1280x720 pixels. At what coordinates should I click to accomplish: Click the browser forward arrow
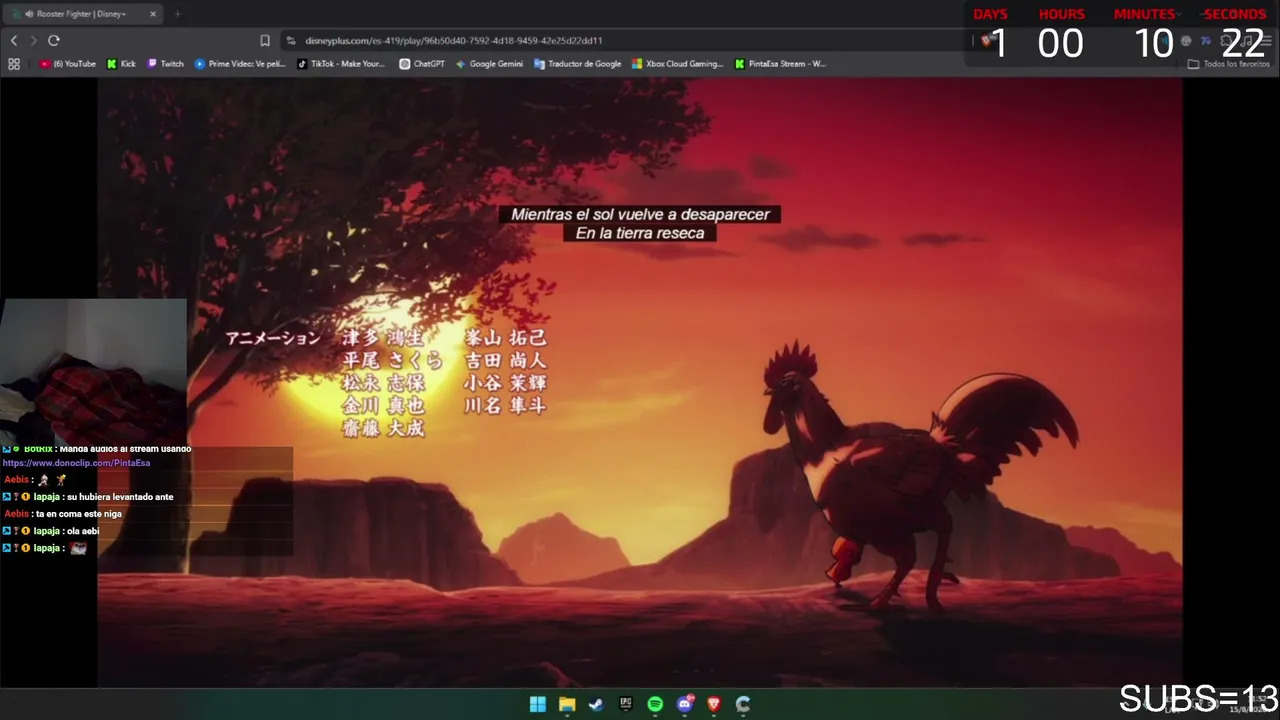click(33, 41)
